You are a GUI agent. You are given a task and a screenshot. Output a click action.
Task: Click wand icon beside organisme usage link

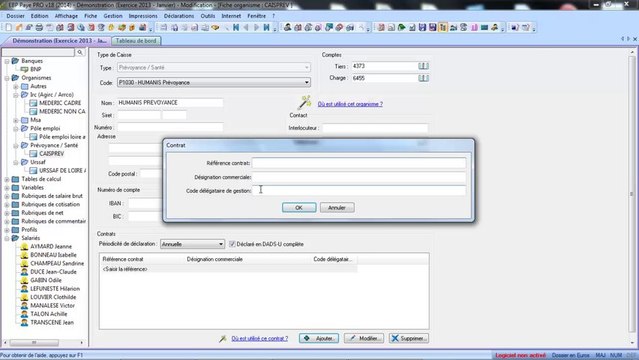point(304,102)
